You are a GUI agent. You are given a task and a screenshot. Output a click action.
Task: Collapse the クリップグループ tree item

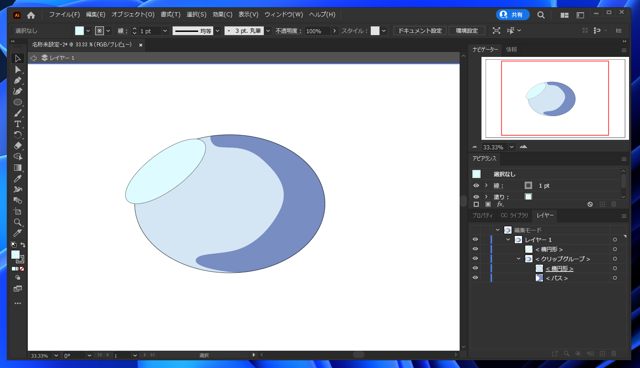(x=518, y=259)
